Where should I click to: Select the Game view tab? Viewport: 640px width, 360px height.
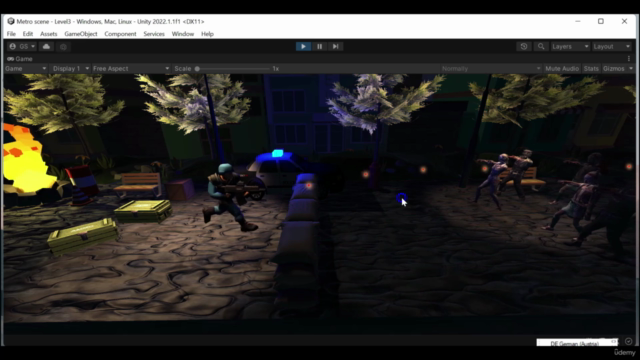tap(20, 59)
